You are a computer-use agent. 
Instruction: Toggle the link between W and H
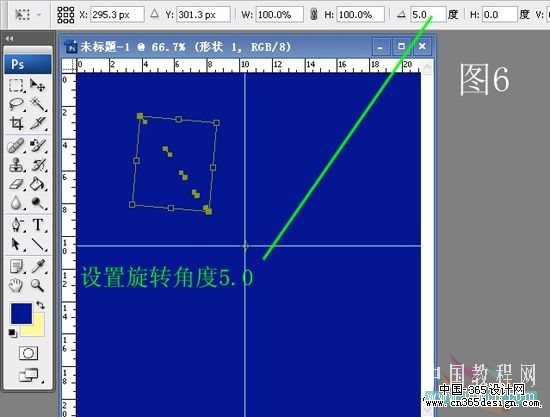point(314,14)
